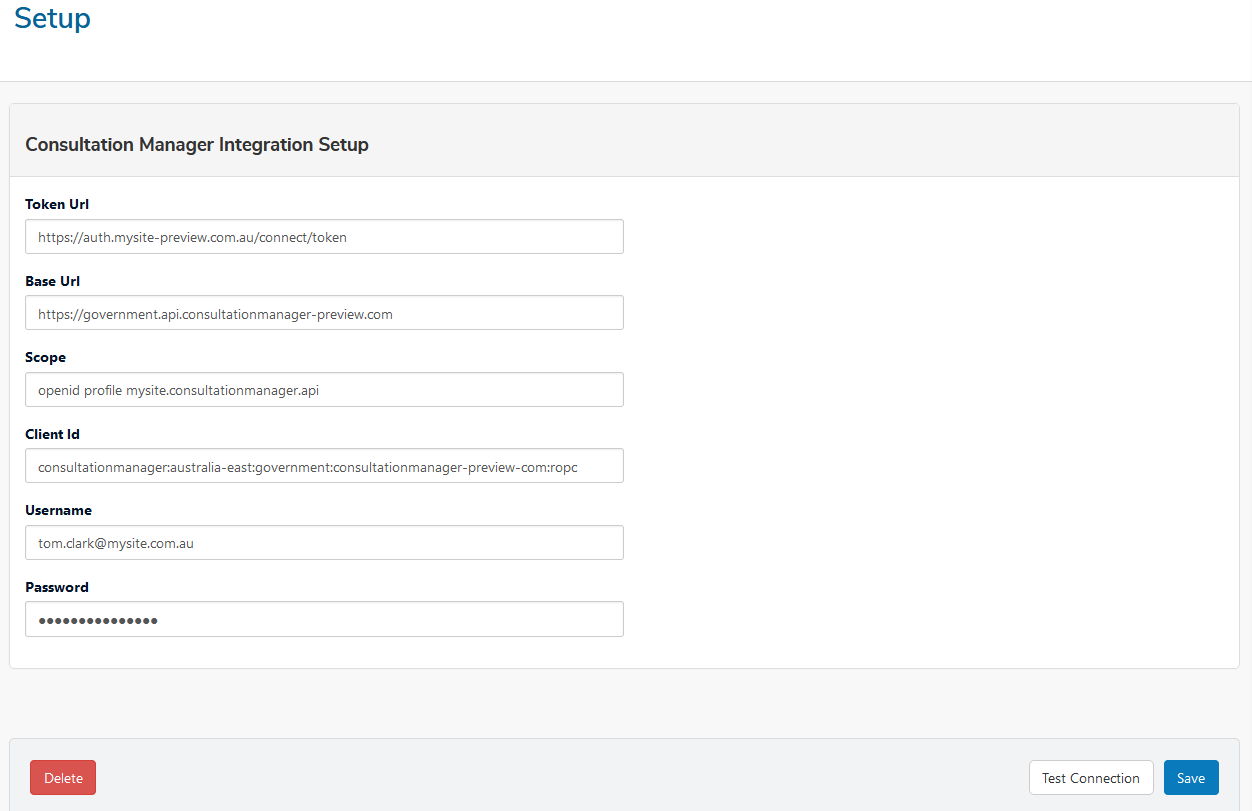Focus the Scope input field
The height and width of the screenshot is (811, 1252).
click(x=324, y=390)
